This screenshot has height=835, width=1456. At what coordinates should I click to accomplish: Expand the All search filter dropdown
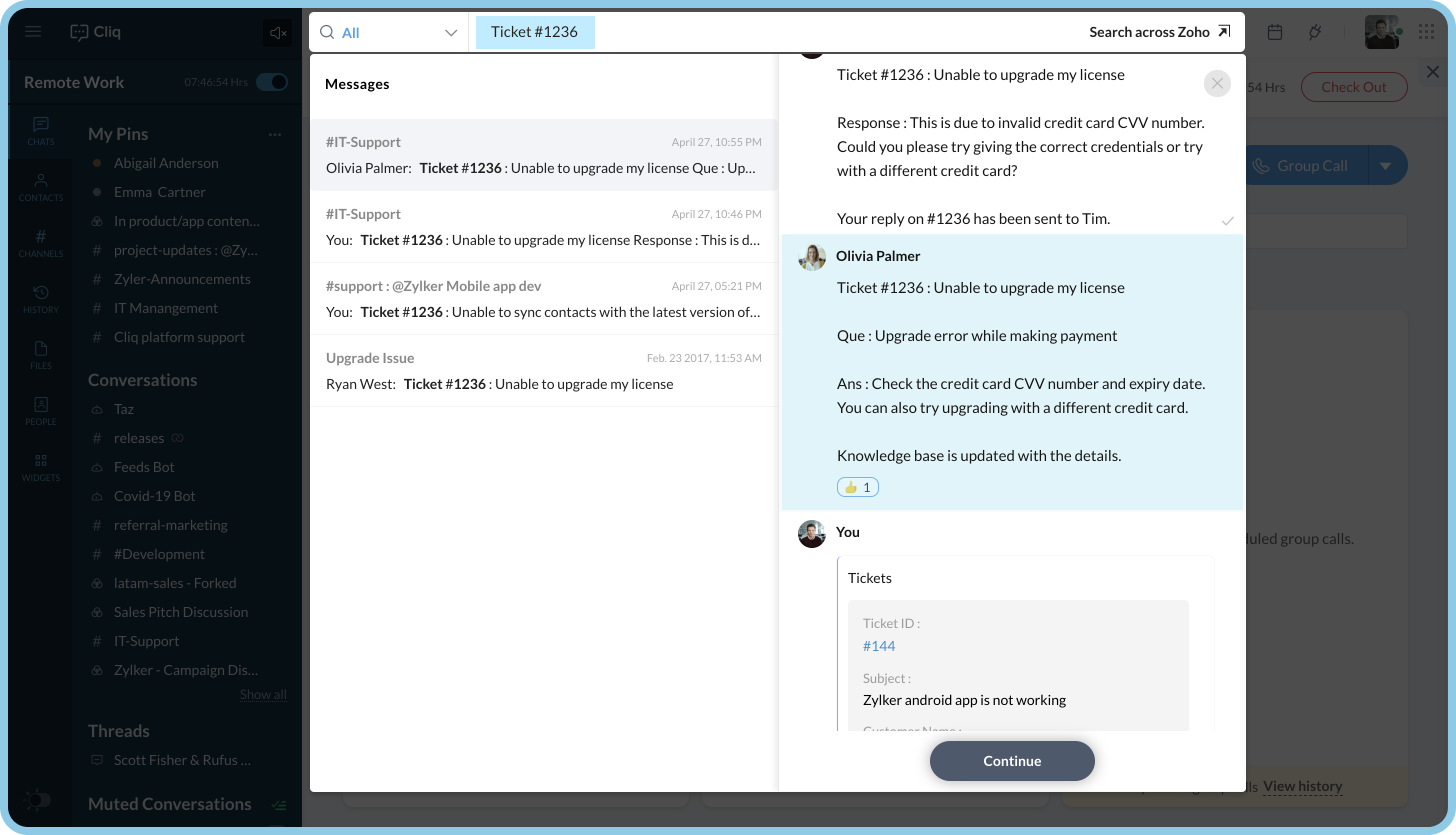389,32
